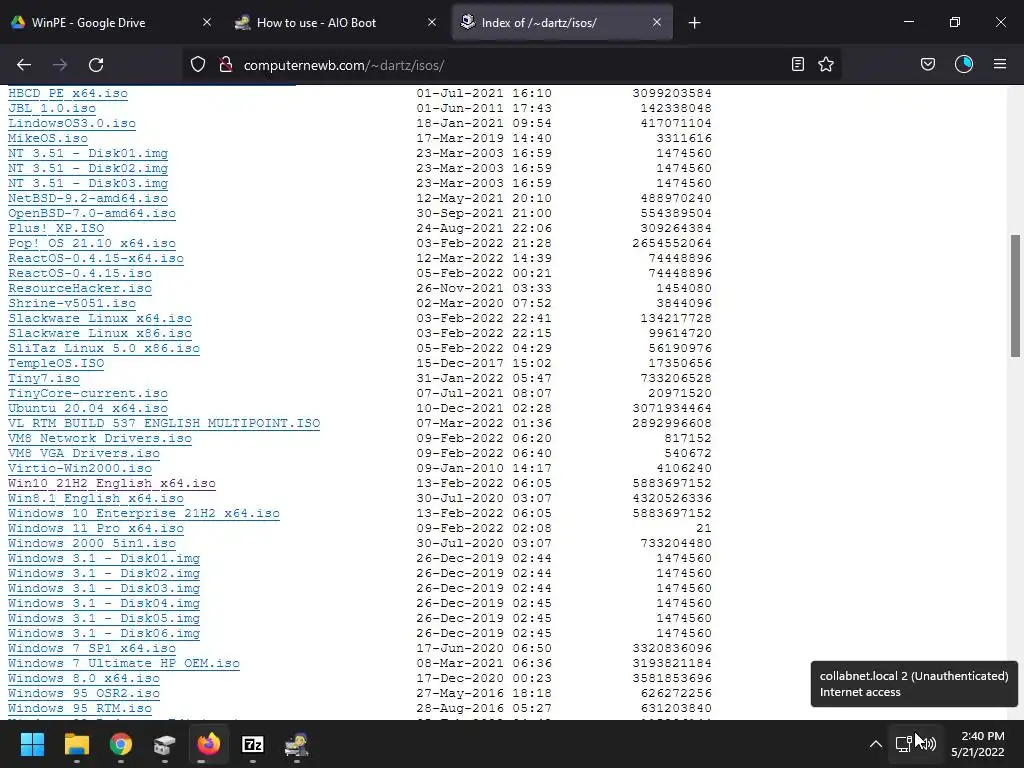This screenshot has width=1024, height=768.
Task: Open SliTaz_Linux_5.0_x86.iso link
Action: [x=104, y=349]
